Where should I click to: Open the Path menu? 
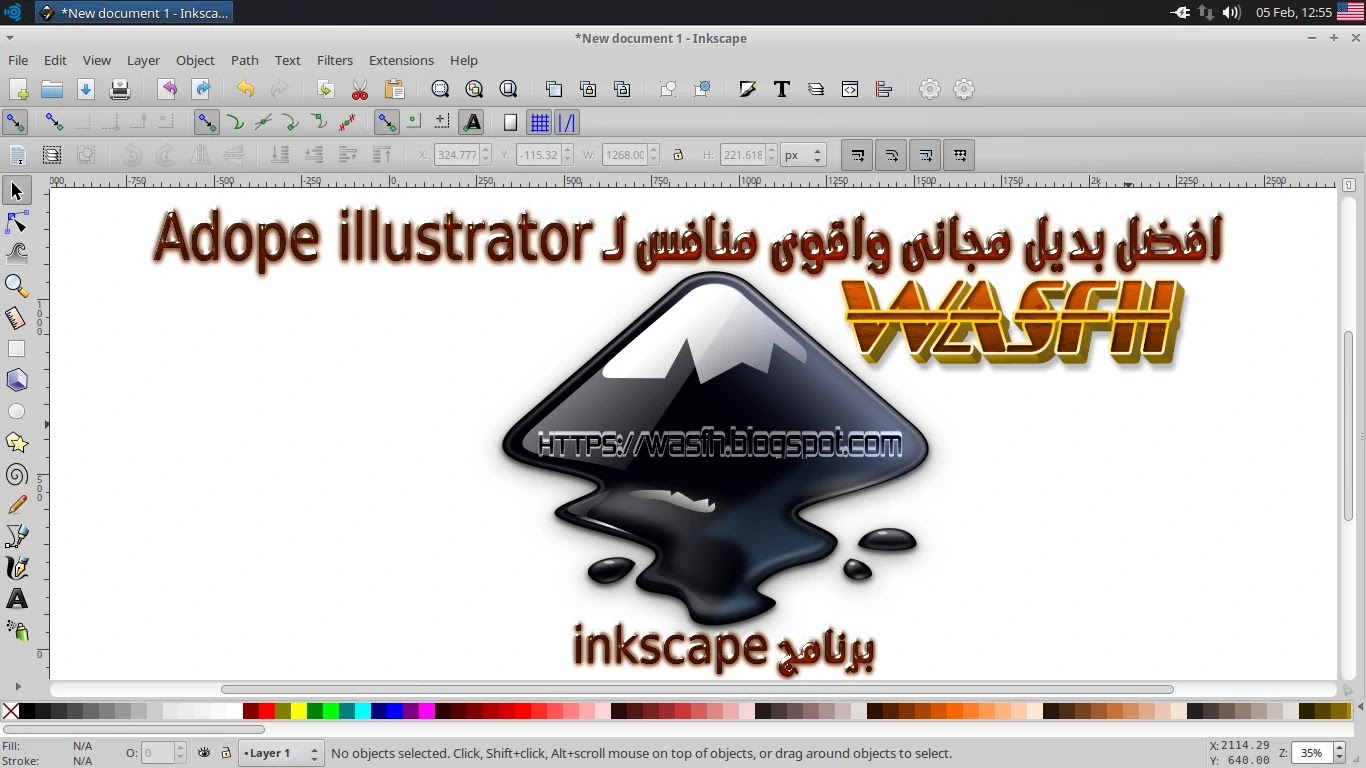245,60
